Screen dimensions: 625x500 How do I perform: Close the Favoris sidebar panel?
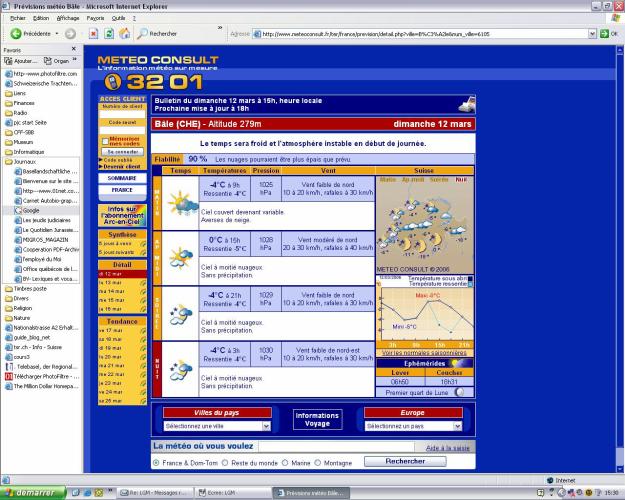74,49
